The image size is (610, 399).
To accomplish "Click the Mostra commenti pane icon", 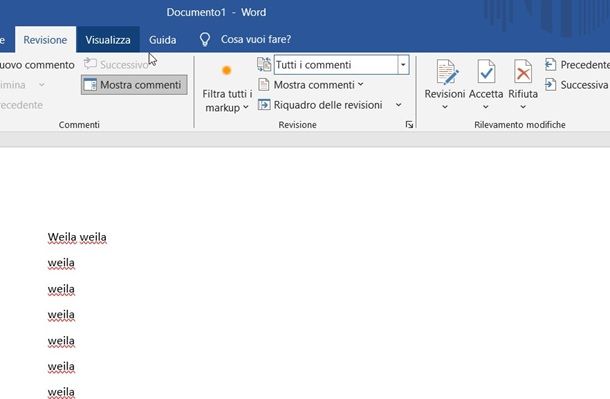I will click(90, 85).
